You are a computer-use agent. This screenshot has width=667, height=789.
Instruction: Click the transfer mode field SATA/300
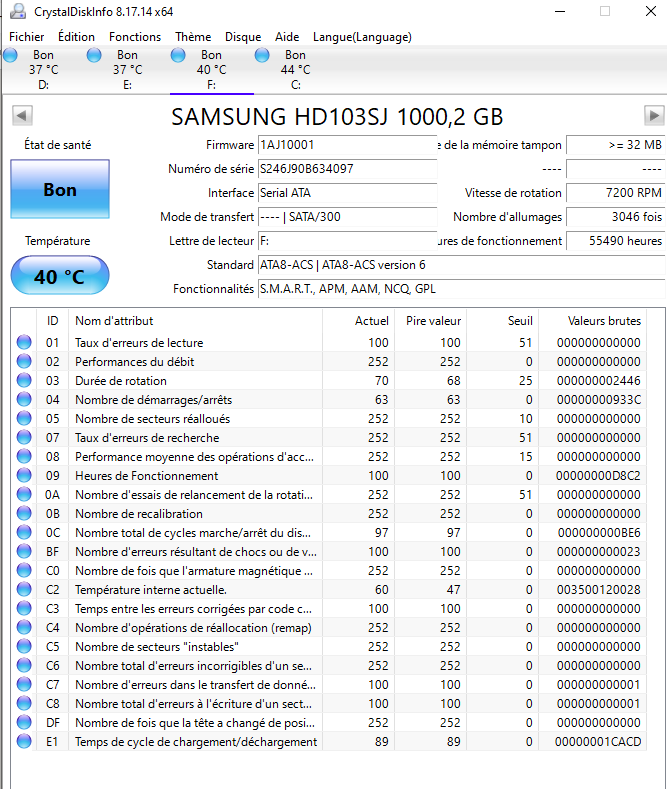[x=347, y=217]
